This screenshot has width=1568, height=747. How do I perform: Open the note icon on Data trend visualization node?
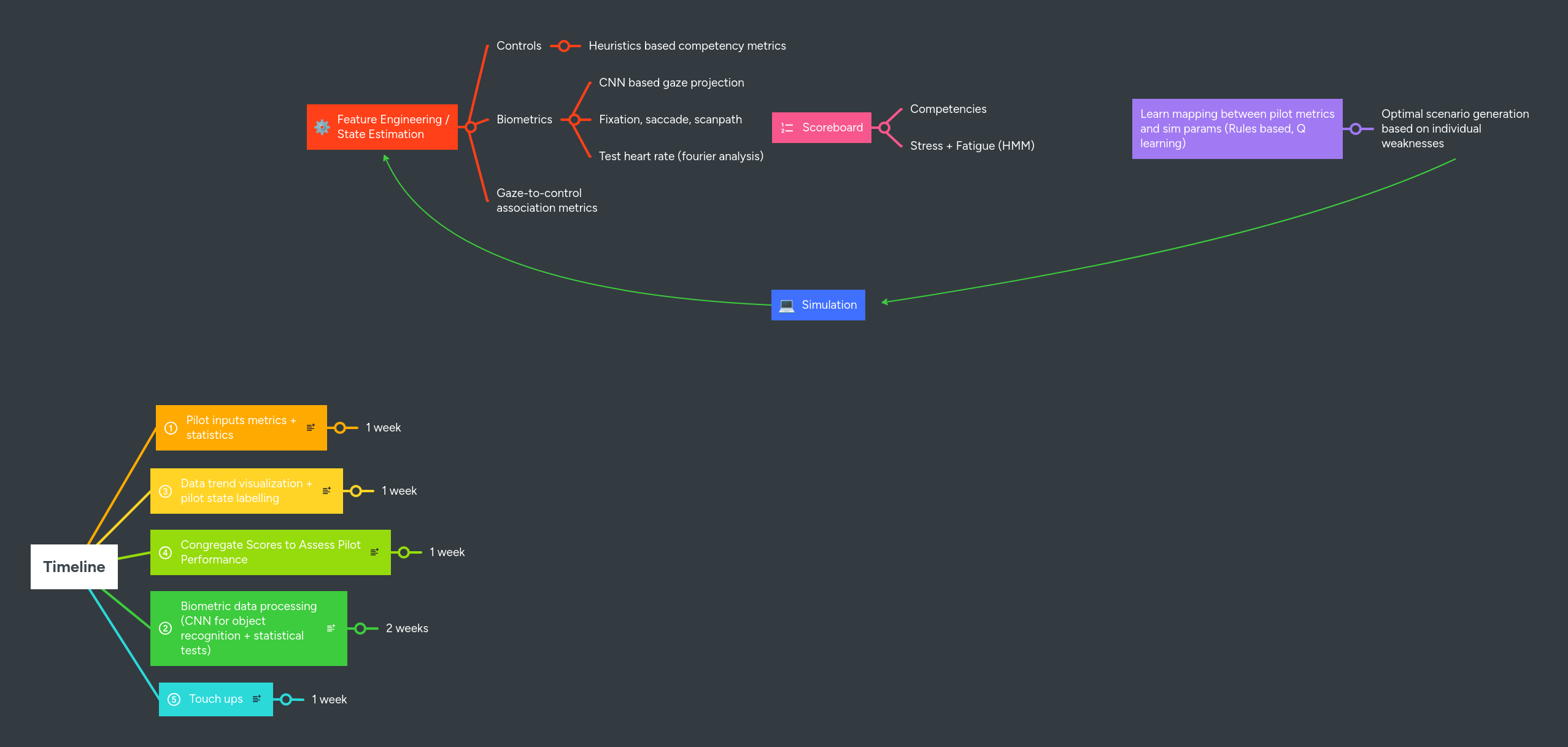coord(326,490)
